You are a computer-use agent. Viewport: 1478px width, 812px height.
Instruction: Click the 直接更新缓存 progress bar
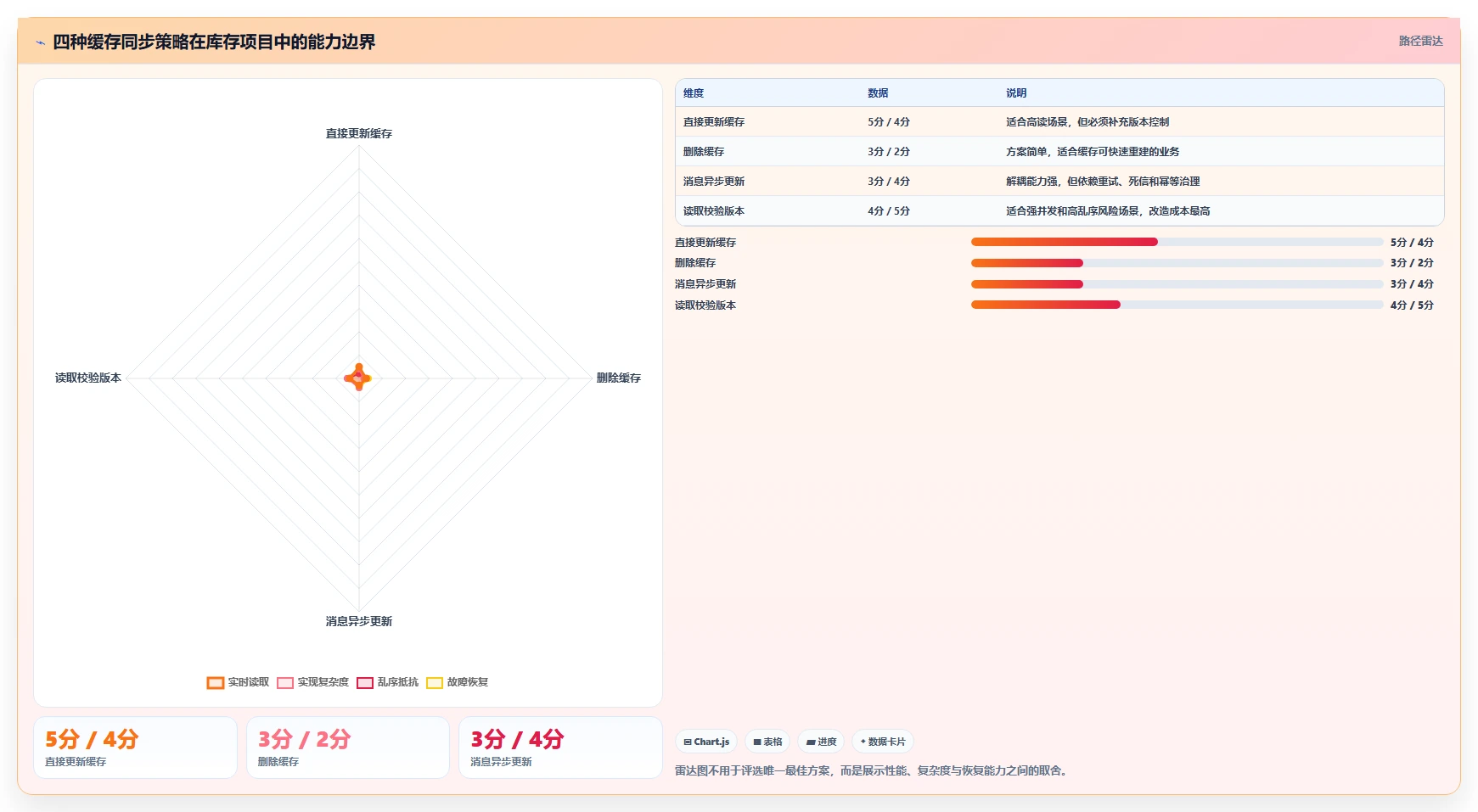click(x=1177, y=242)
